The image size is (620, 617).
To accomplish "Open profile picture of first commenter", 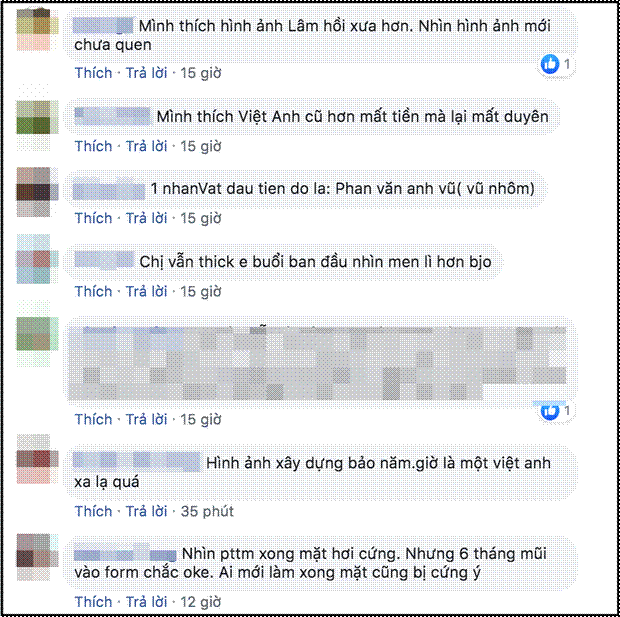I will pyautogui.click(x=37, y=30).
